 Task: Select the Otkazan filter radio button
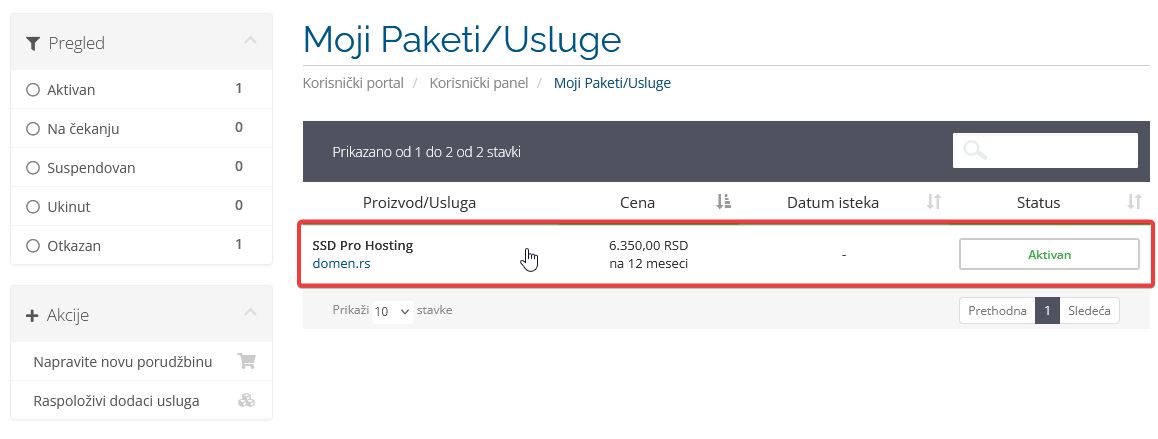point(32,245)
